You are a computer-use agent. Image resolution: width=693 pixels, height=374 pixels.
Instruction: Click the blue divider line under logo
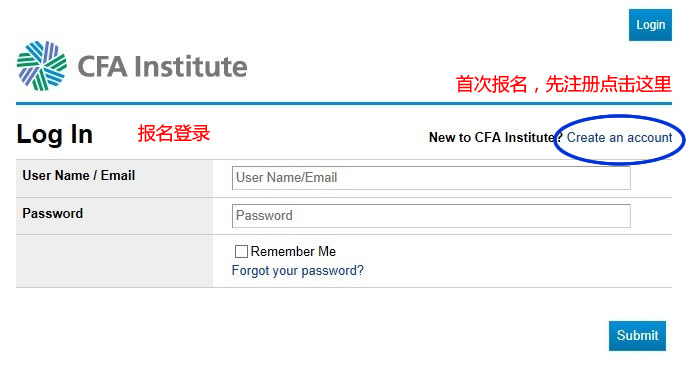point(344,104)
